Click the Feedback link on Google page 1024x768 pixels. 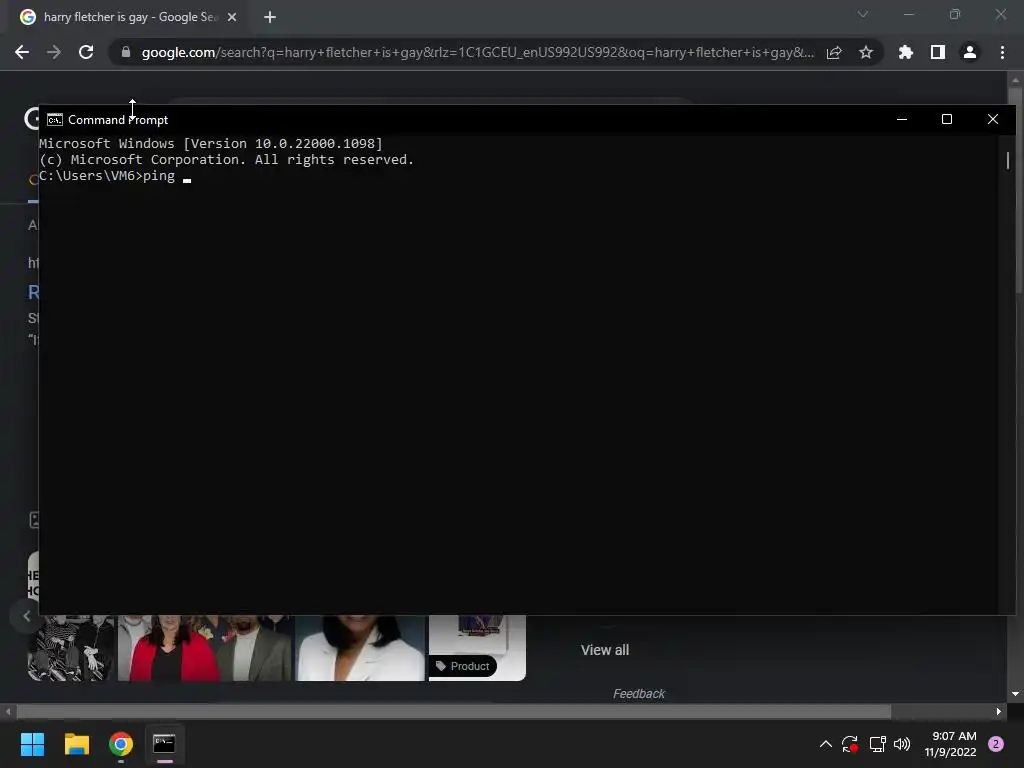[639, 694]
